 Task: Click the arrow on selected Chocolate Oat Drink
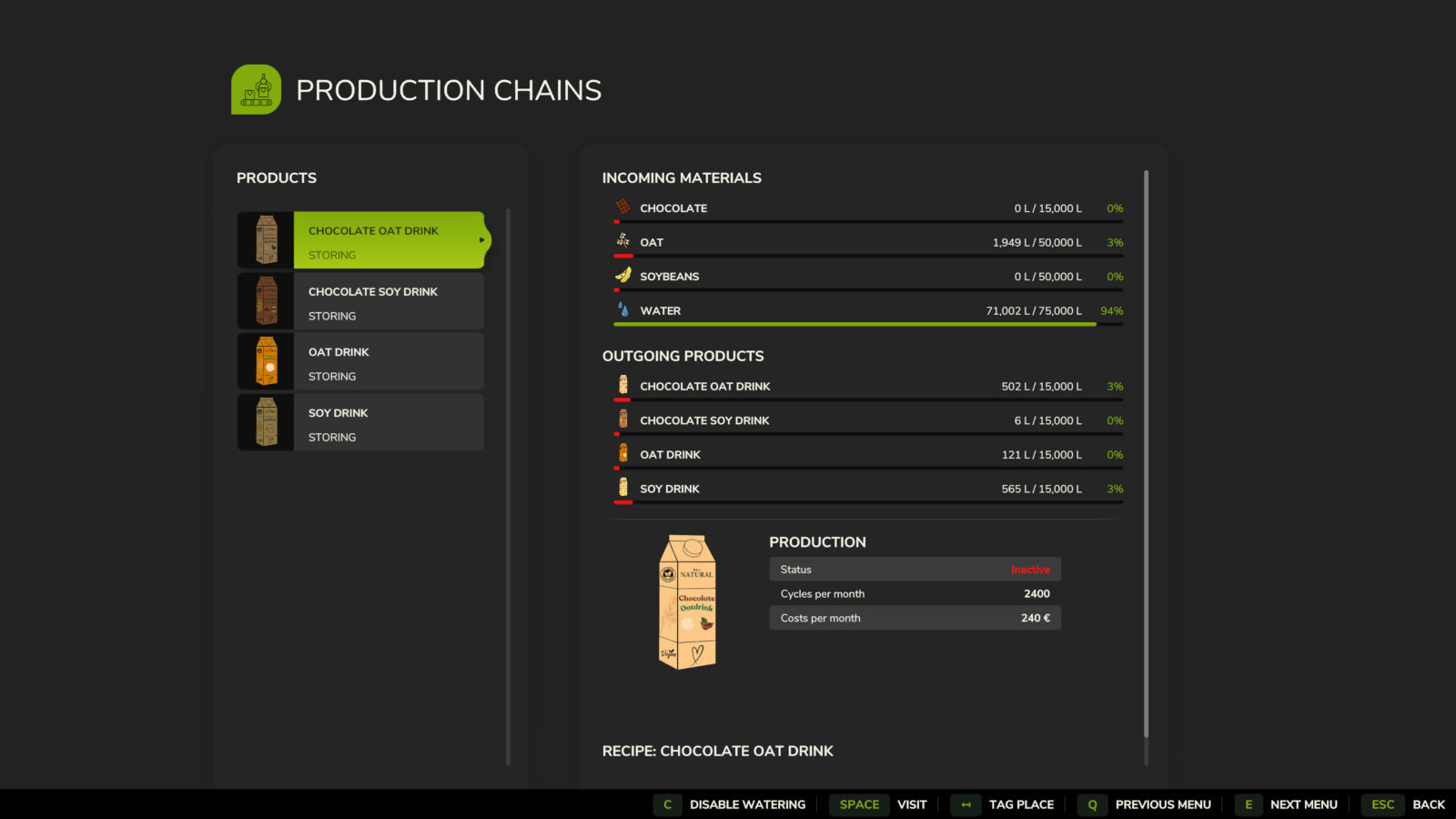pyautogui.click(x=481, y=240)
